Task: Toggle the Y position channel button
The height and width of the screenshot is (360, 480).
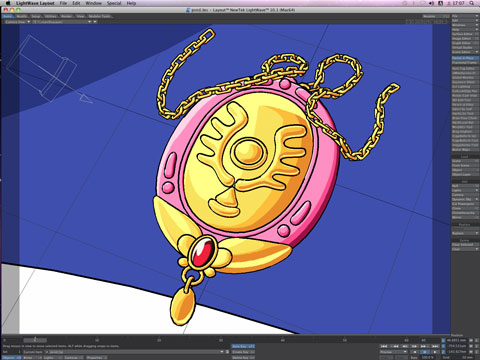Action: (x=443, y=346)
